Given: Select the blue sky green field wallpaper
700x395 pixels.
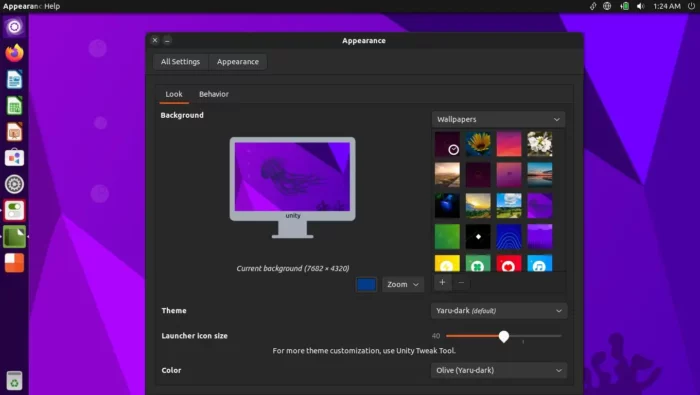Looking at the screenshot, I should (x=509, y=206).
